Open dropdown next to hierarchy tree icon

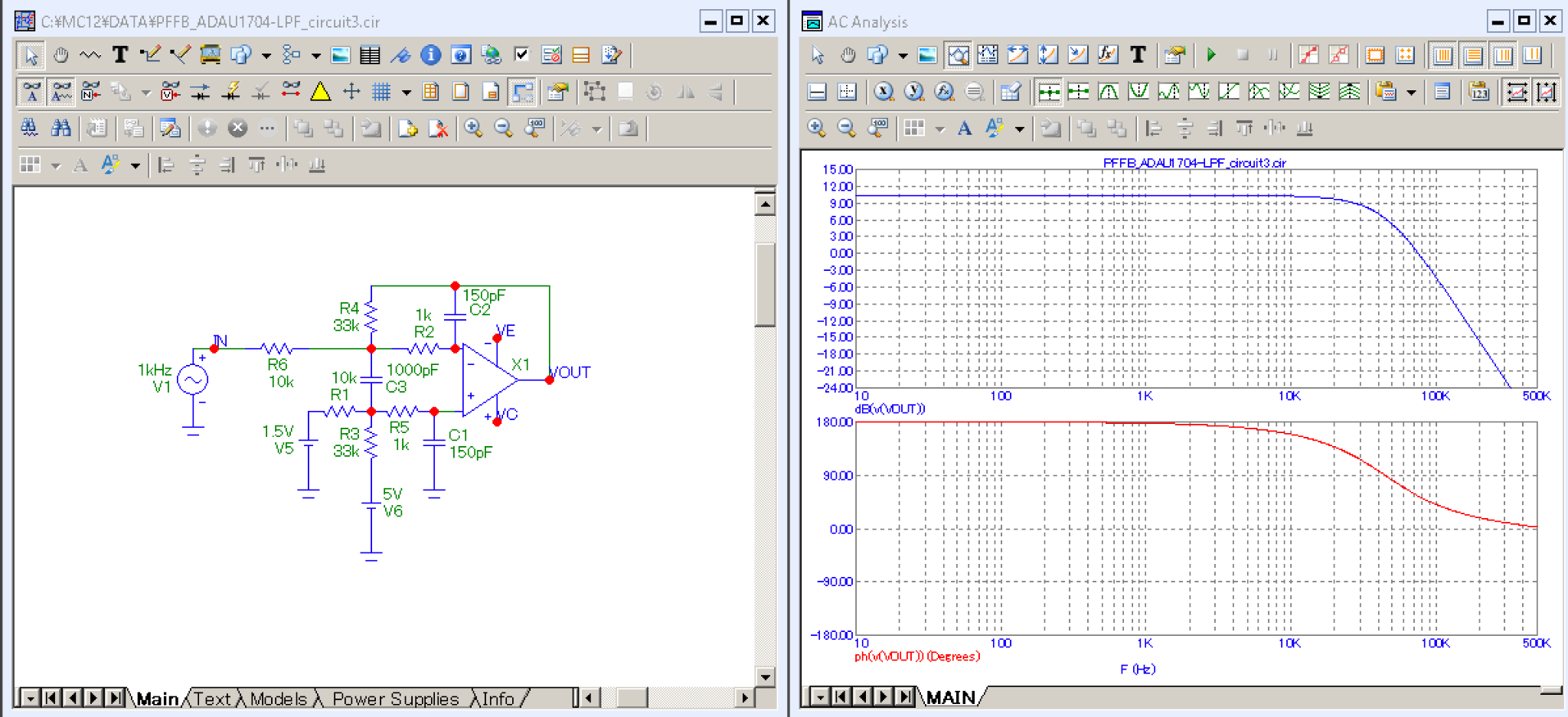[x=315, y=55]
